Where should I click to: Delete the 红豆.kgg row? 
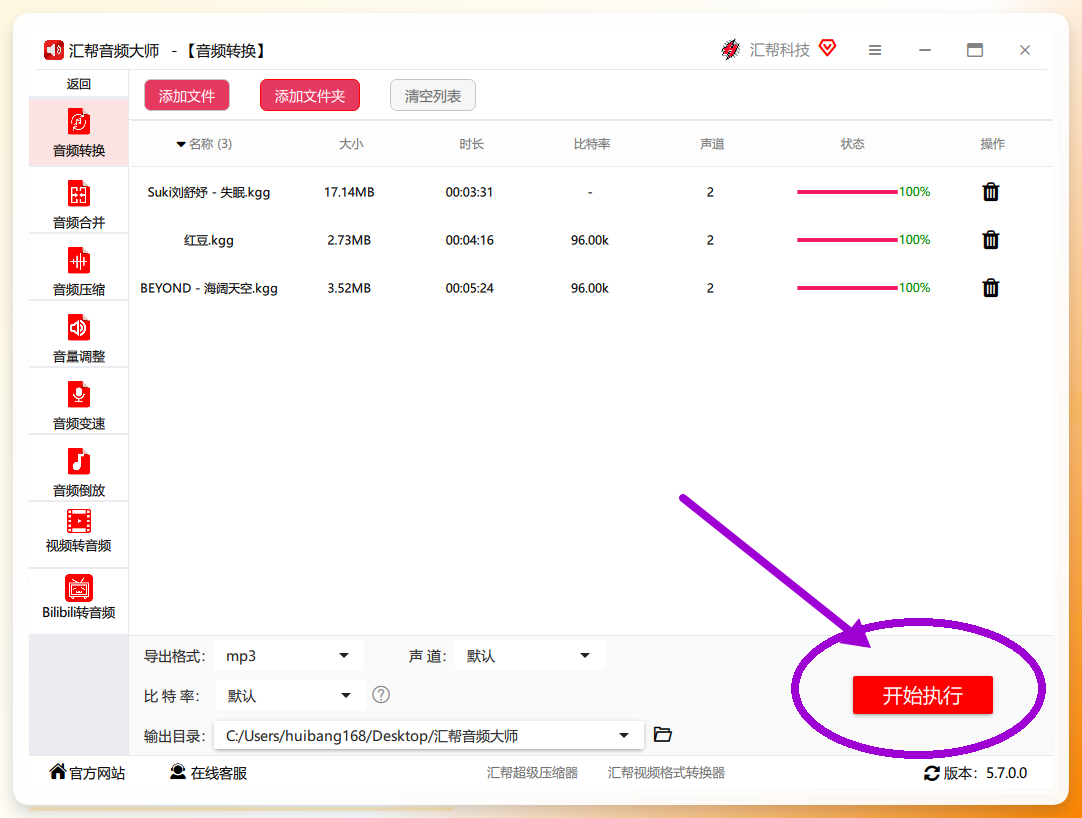point(990,240)
